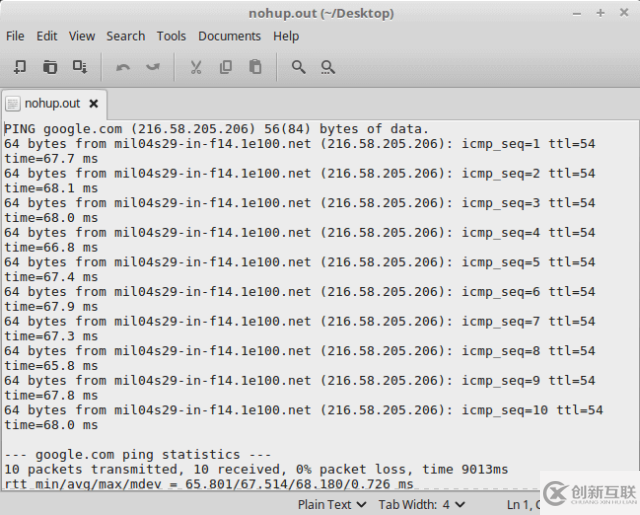Select the nohup.out document tab
The height and width of the screenshot is (515, 640).
click(x=52, y=104)
